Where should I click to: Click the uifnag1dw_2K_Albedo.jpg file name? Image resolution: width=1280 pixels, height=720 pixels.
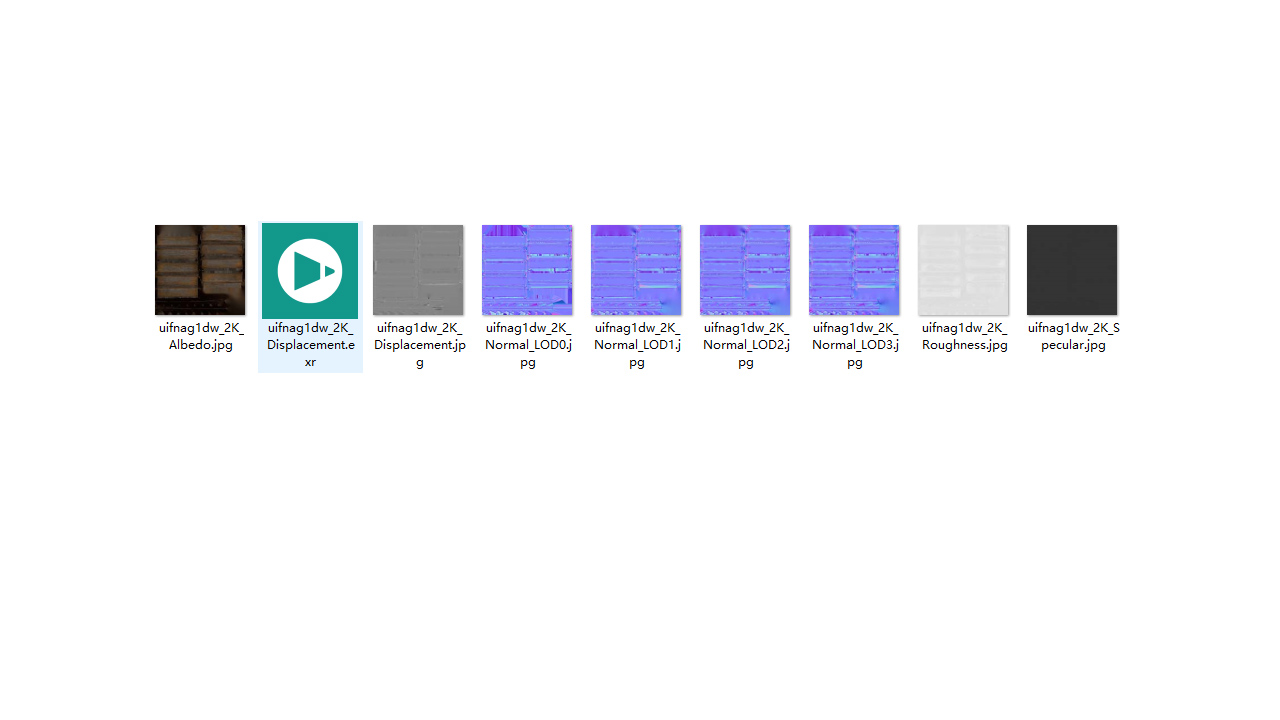coord(200,336)
